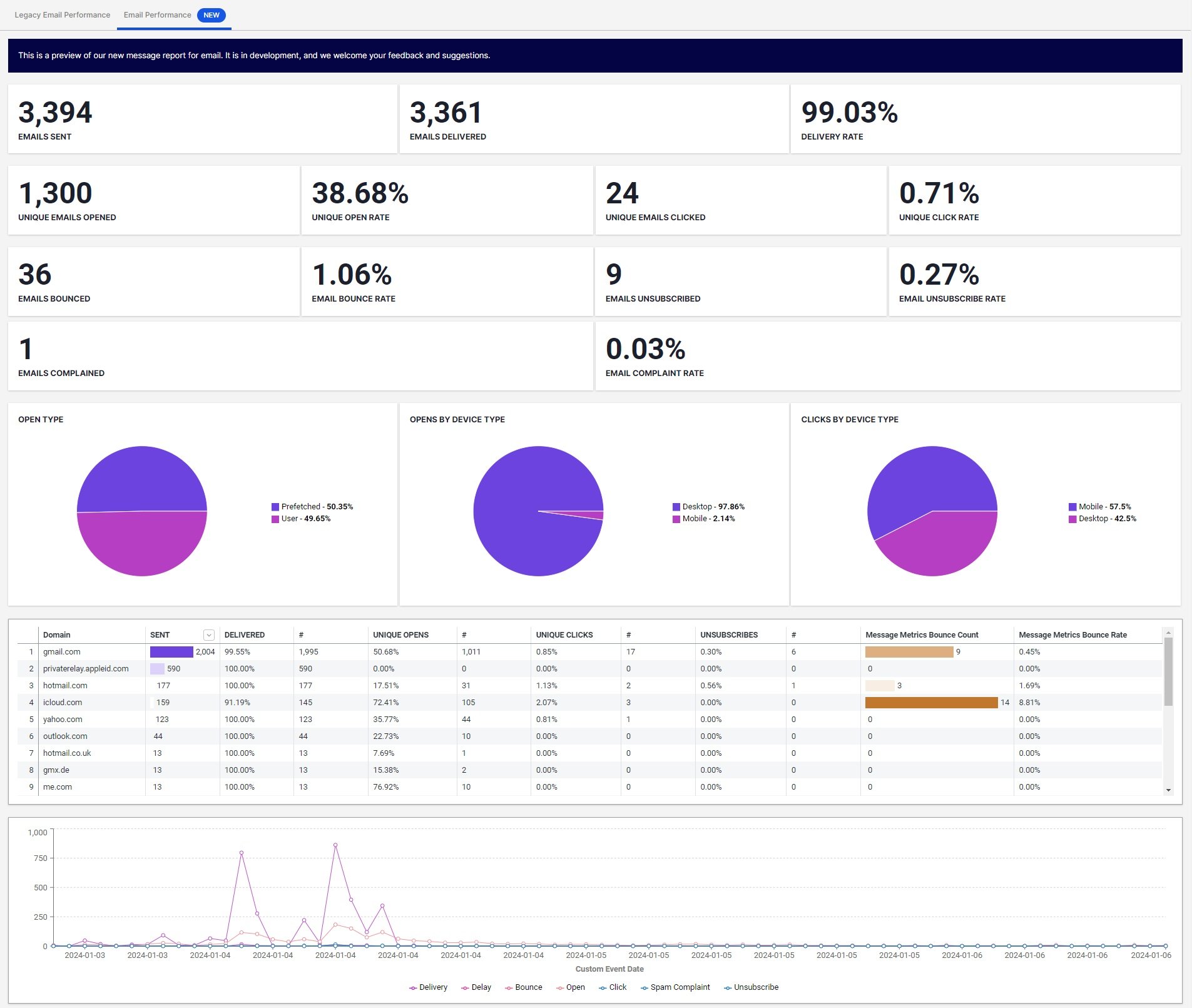Viewport: 1192px width, 1008px height.
Task: Click the Desktop swatch in Clicks by Device legend
Action: click(1072, 519)
